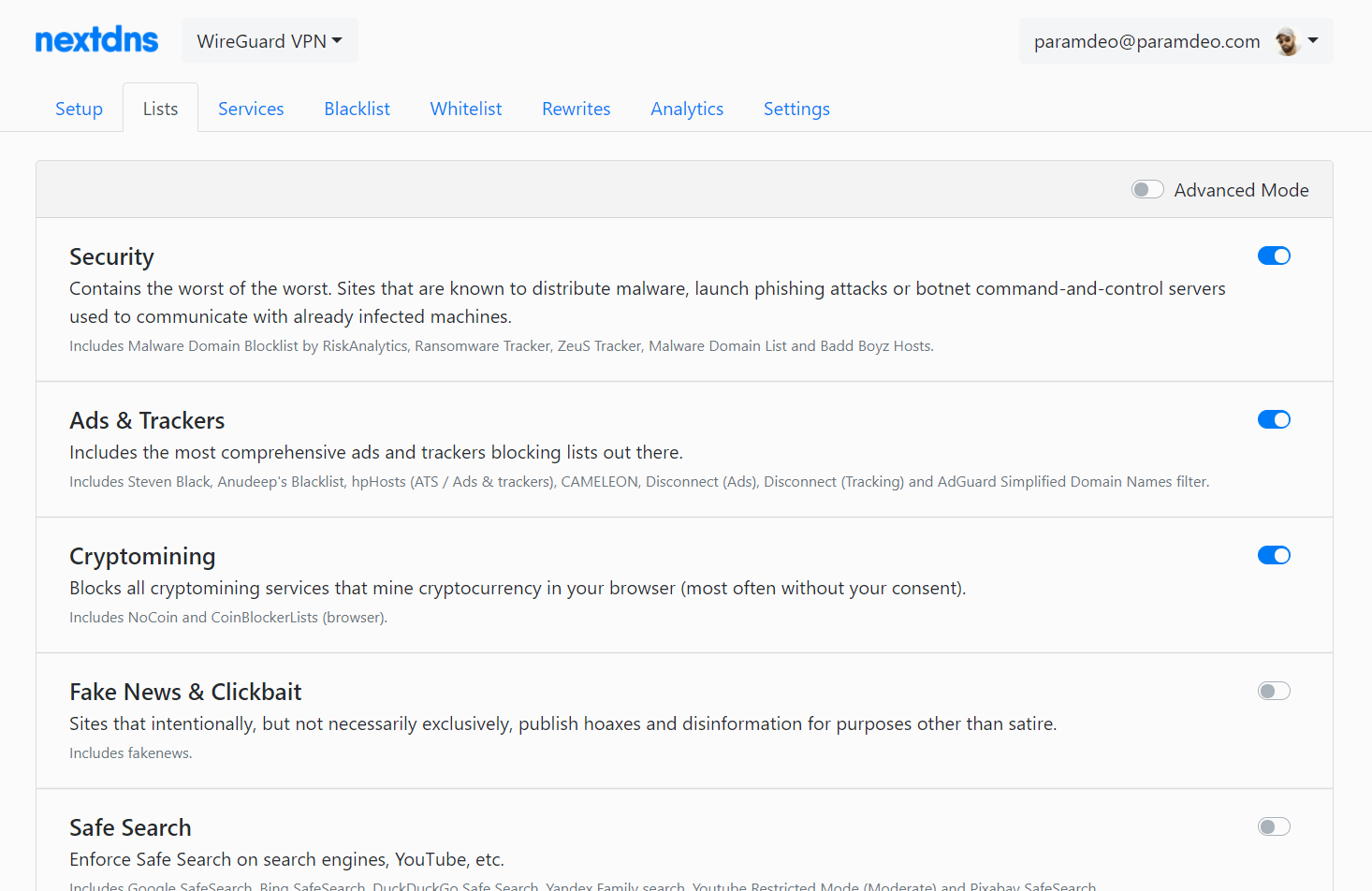Click the 'Includes Malware Domain Blocklist' sources line
This screenshot has width=1372, height=891.
(x=502, y=346)
